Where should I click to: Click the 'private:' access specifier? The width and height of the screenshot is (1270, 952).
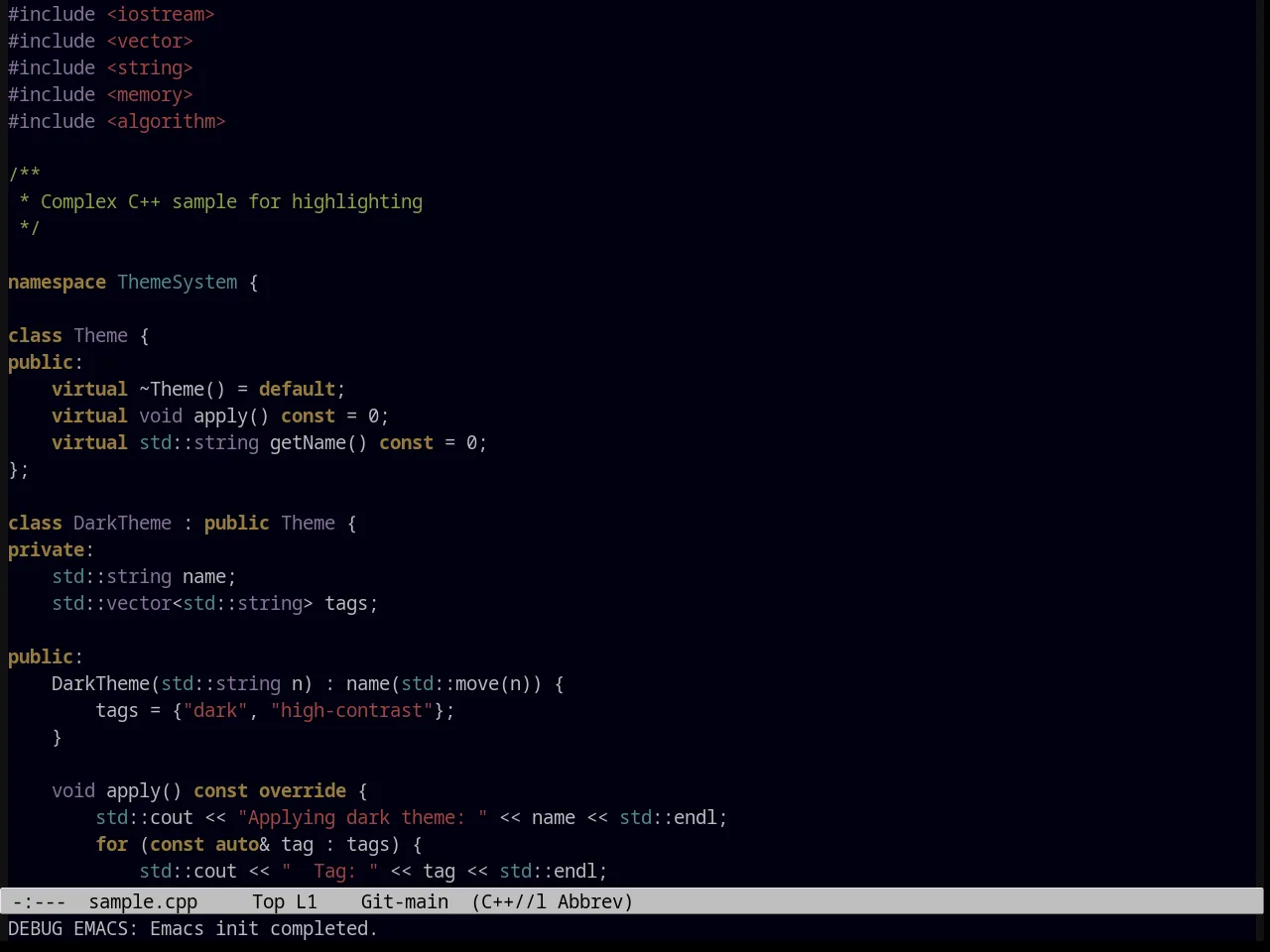pos(51,549)
